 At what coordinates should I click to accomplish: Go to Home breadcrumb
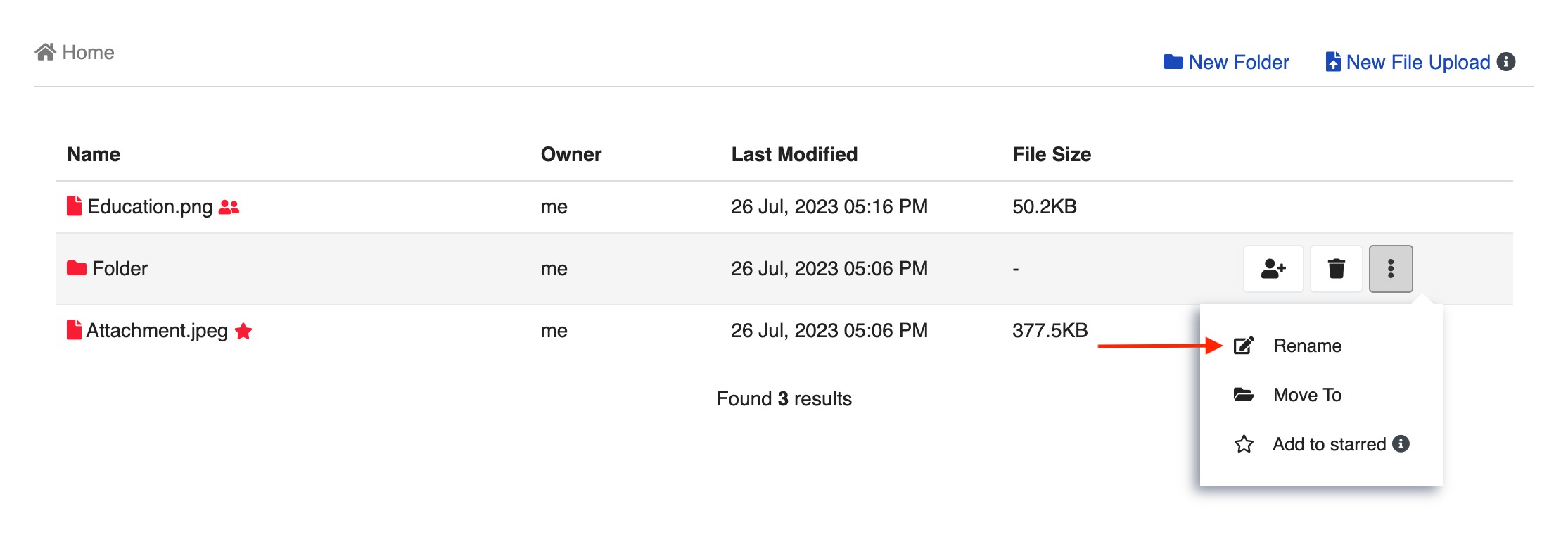click(x=88, y=52)
